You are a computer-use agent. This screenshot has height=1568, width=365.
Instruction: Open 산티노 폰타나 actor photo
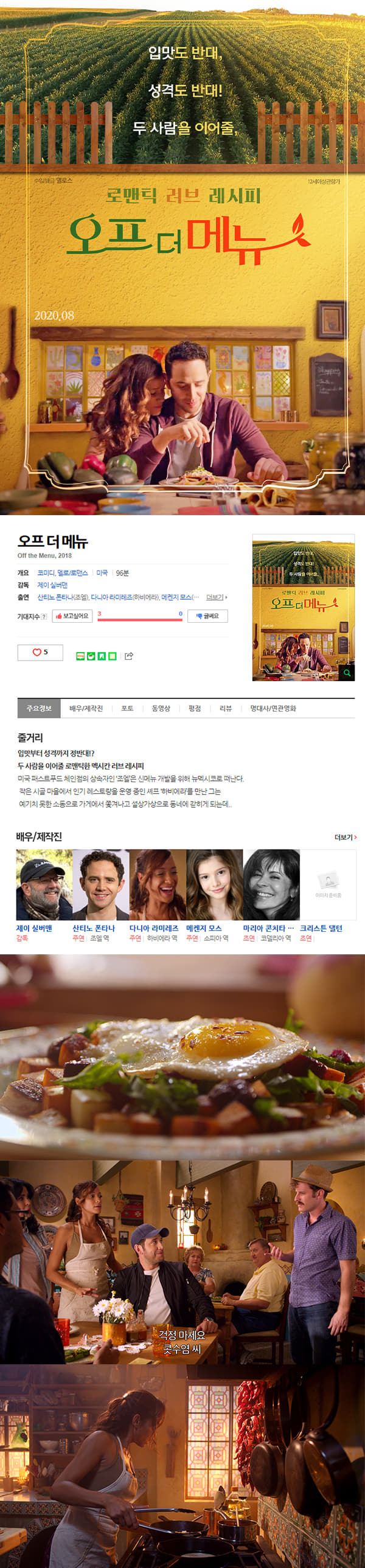[x=100, y=884]
